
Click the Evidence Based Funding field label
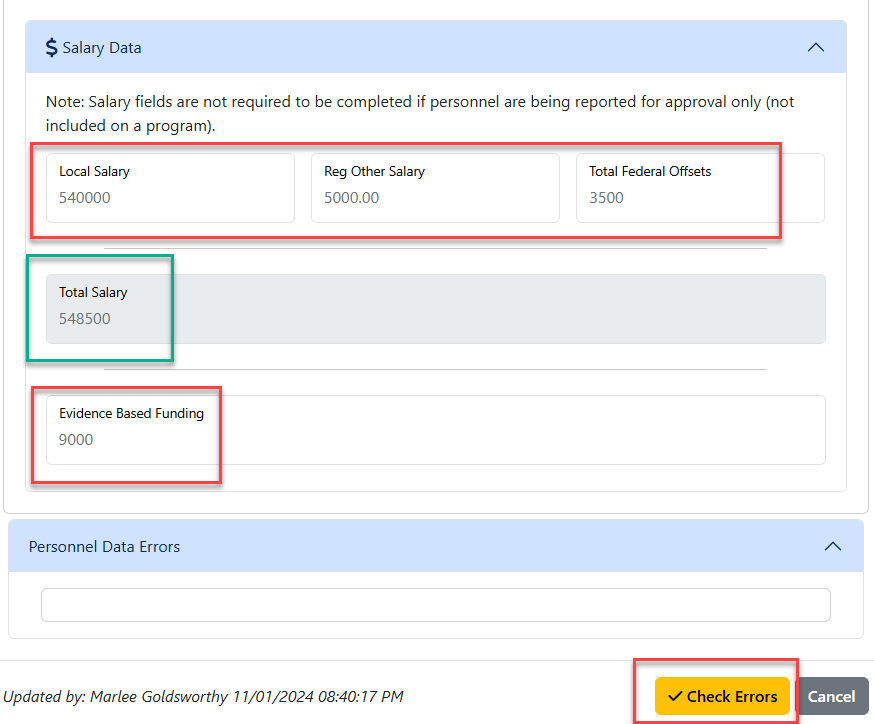point(132,413)
